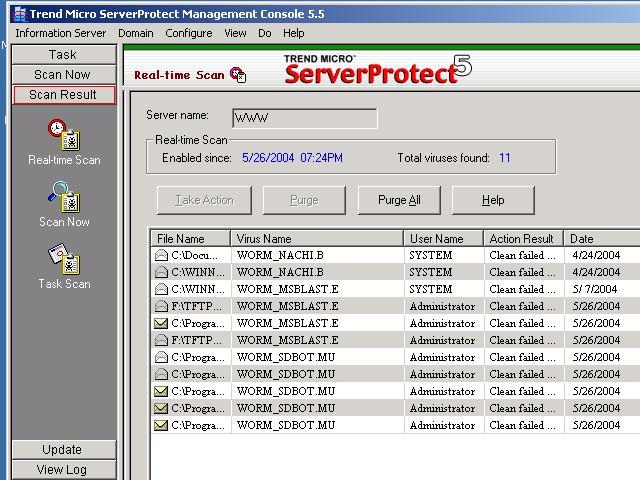
Task: Select the Scan Result sidebar tab
Action: point(64,95)
